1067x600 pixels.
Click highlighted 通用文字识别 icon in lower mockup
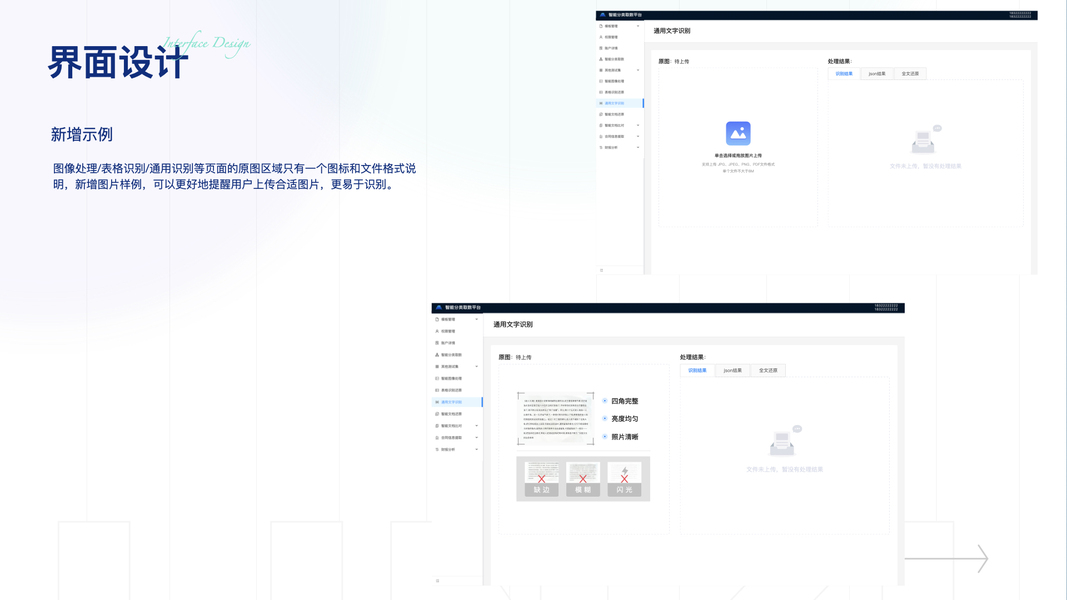pos(437,402)
